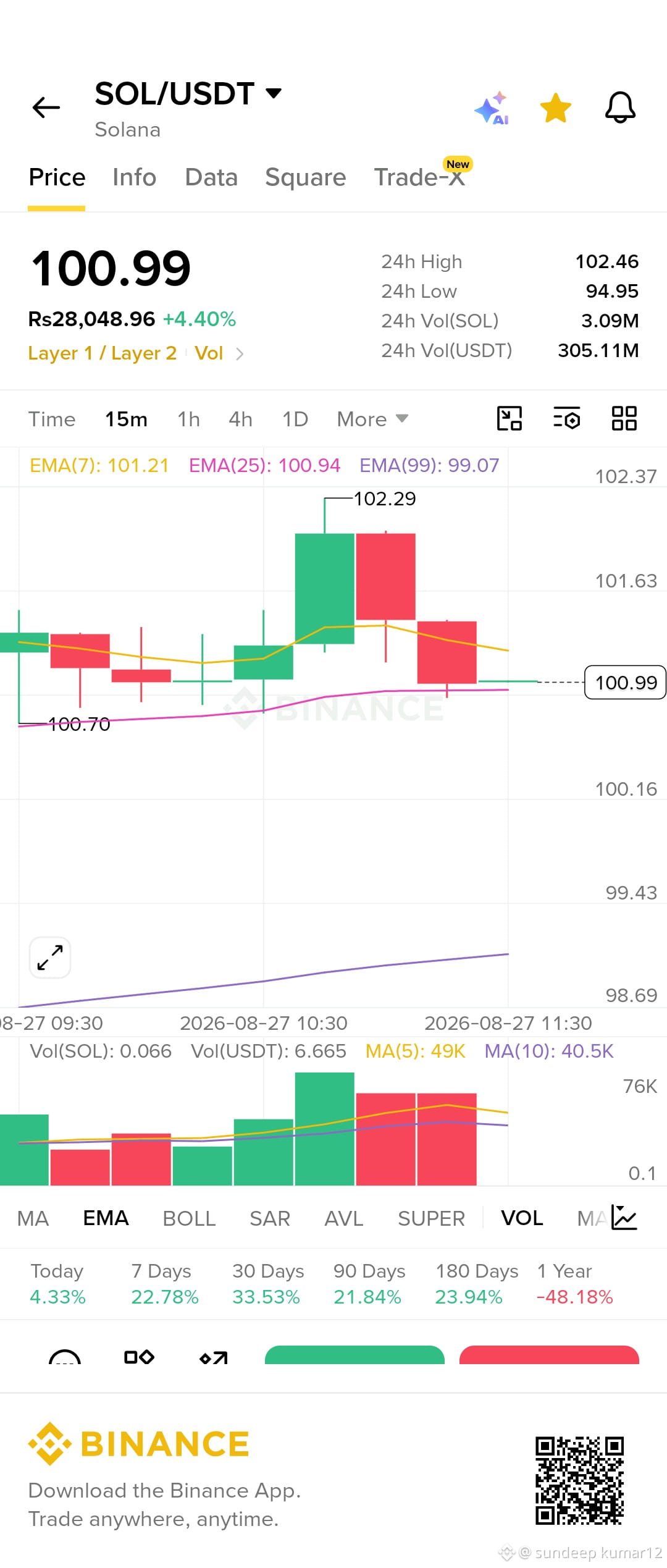Image resolution: width=667 pixels, height=1568 pixels.
Task: Select the 1h interval
Action: [x=188, y=419]
